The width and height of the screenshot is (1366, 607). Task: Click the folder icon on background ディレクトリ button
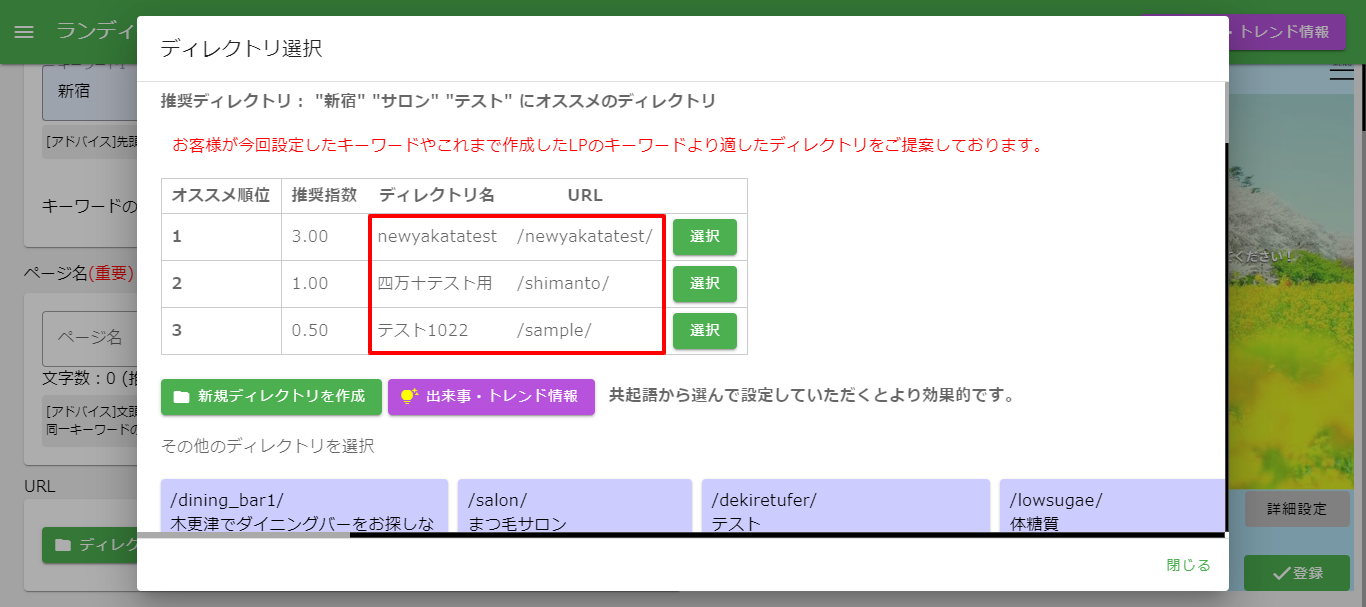pyautogui.click(x=64, y=545)
